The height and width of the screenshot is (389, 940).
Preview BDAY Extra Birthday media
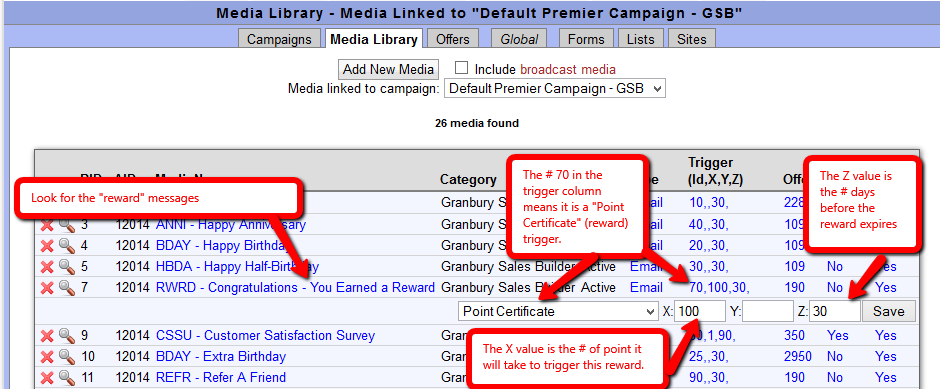pyautogui.click(x=66, y=357)
